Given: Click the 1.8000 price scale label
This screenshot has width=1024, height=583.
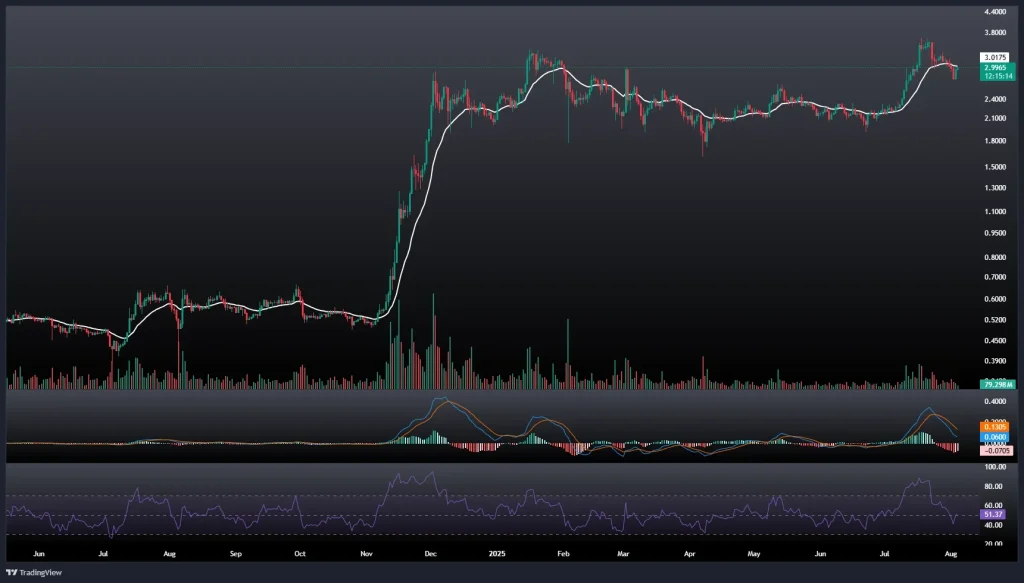Looking at the screenshot, I should pos(967,140).
